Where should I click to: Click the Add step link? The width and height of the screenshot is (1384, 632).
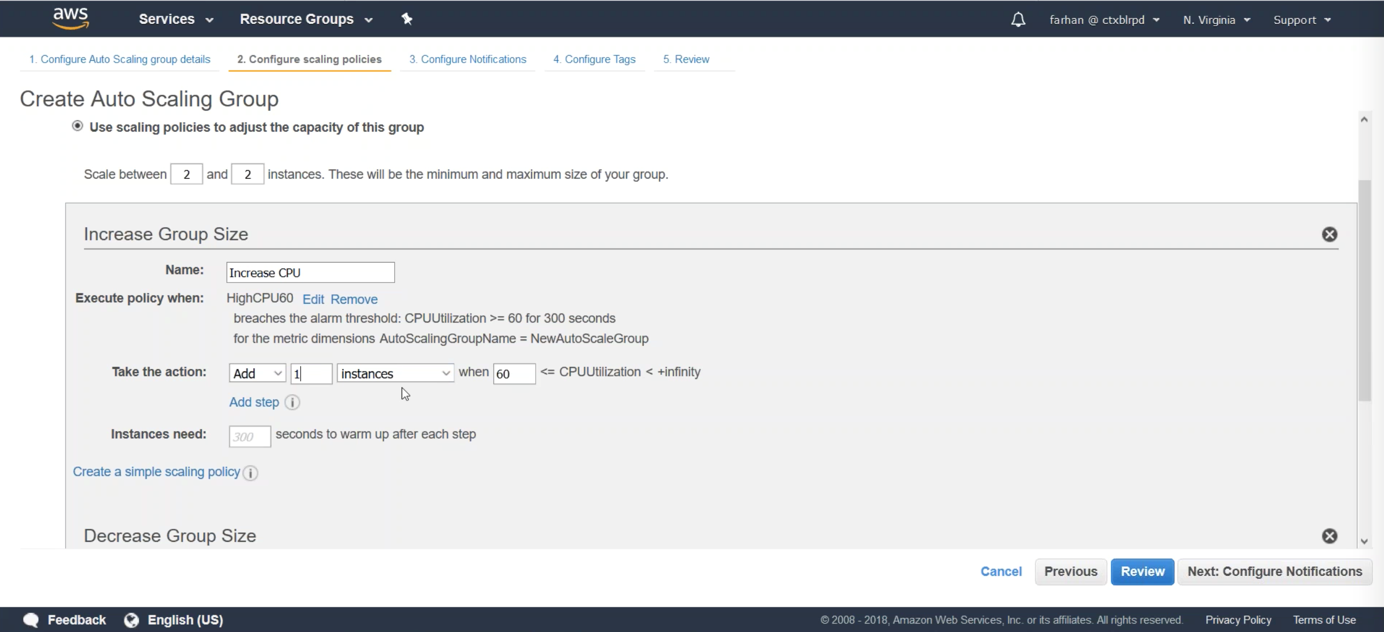tap(254, 402)
